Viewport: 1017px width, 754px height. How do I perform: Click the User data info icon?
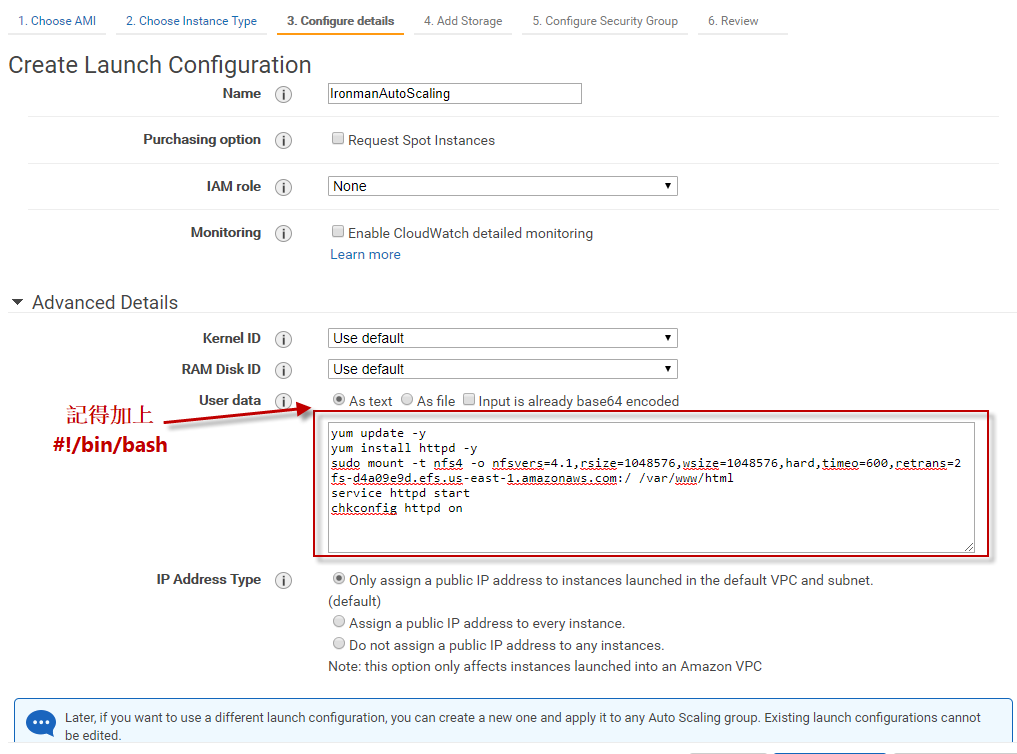pos(283,401)
